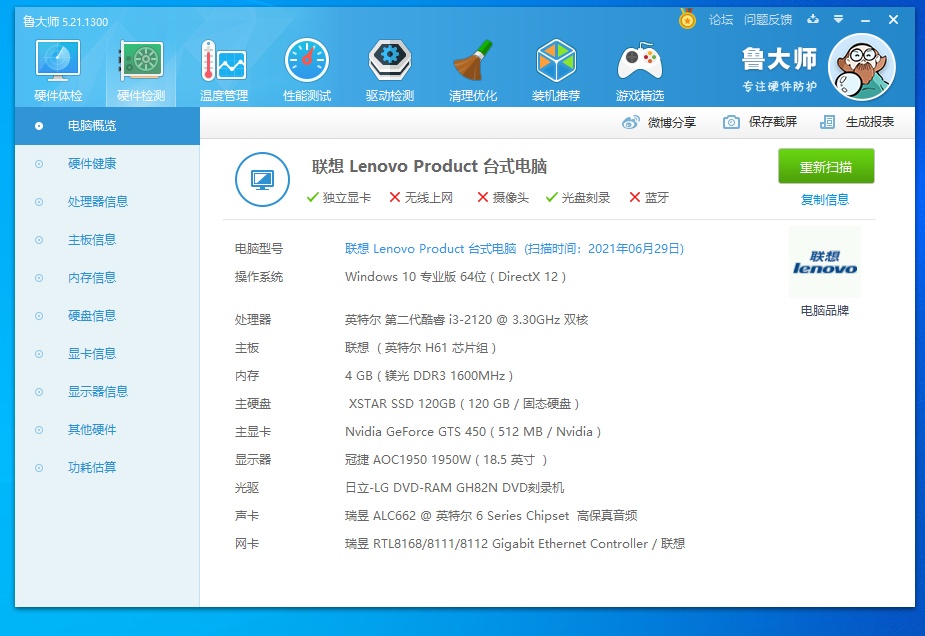
Task: Click 复制信息 copy info link
Action: click(825, 199)
